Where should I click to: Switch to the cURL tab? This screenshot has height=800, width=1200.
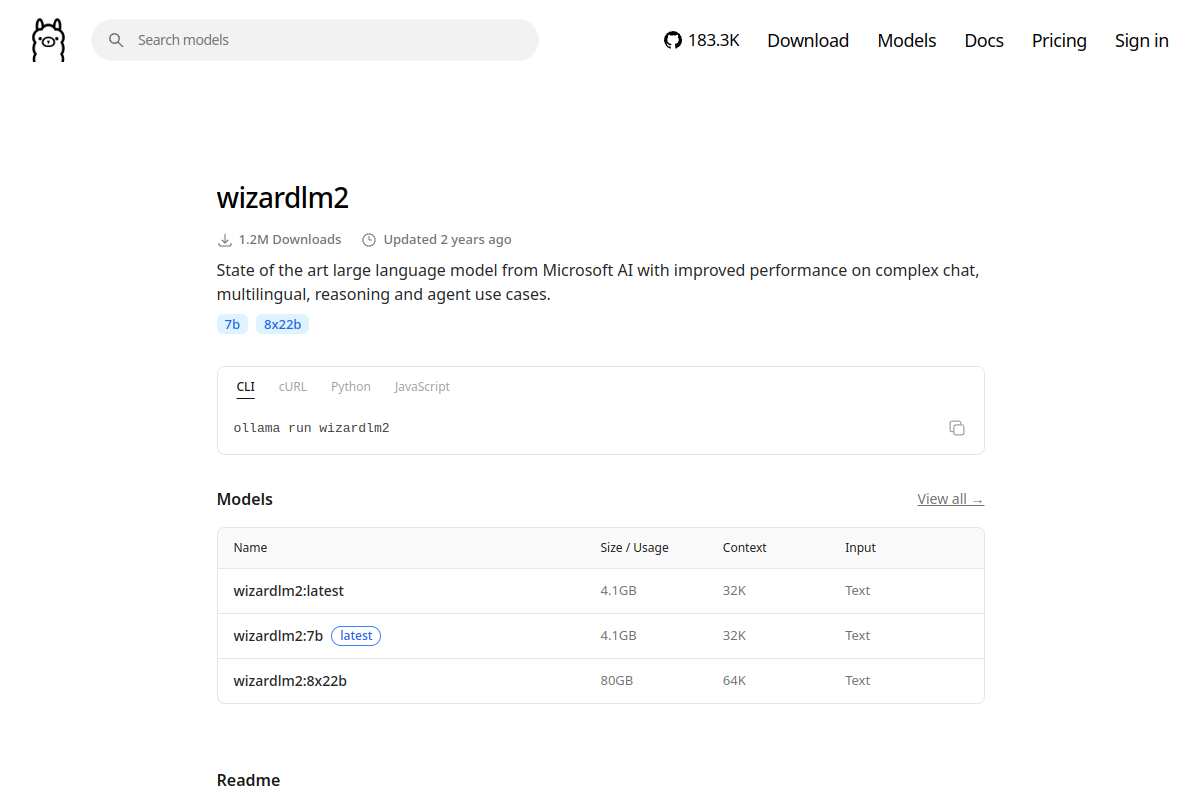point(293,387)
